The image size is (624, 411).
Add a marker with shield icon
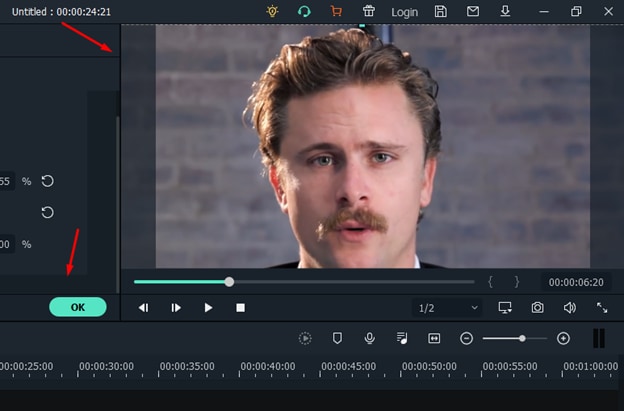pyautogui.click(x=337, y=339)
